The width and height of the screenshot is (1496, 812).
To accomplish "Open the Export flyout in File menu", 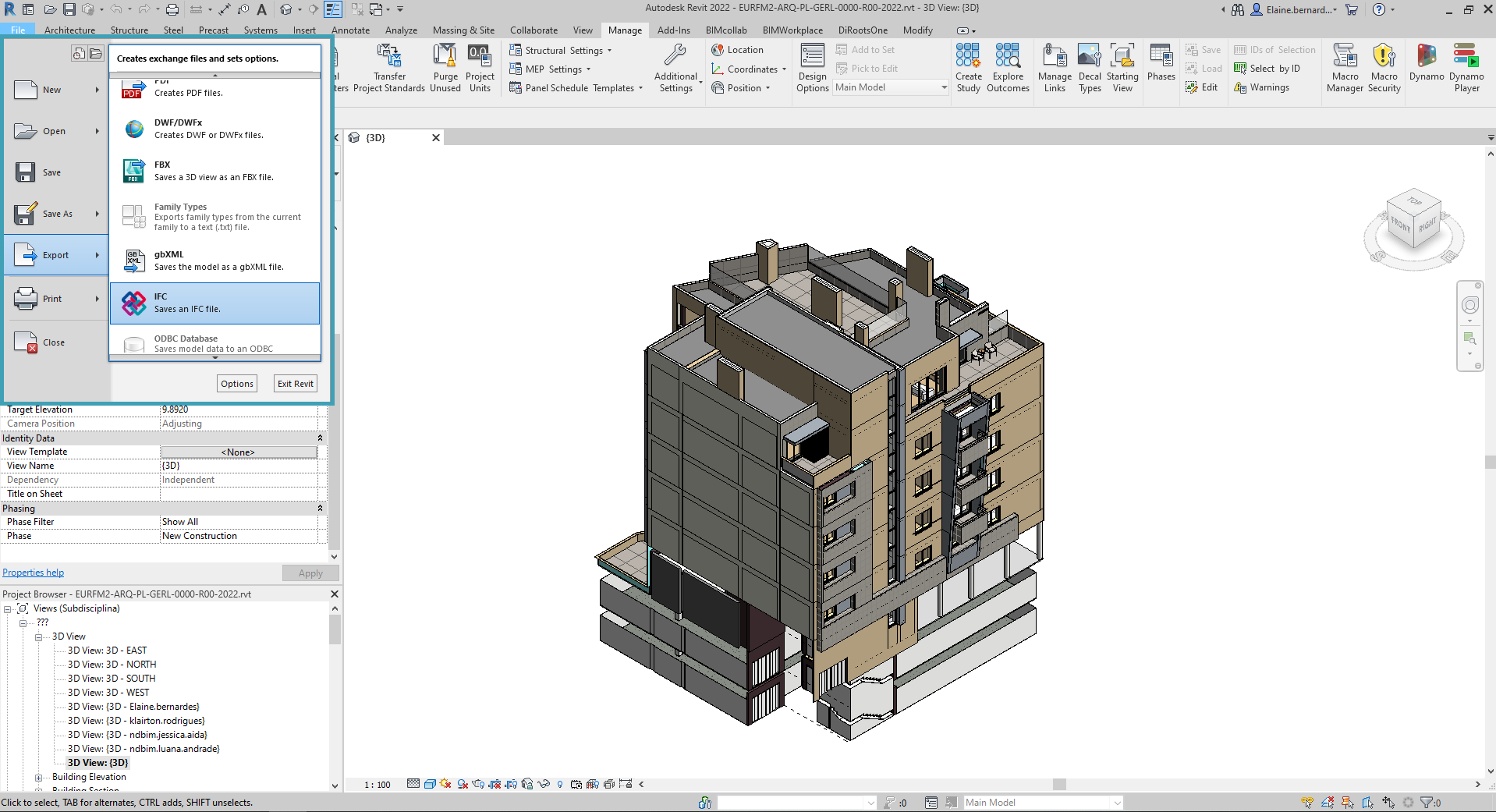I will pos(55,254).
